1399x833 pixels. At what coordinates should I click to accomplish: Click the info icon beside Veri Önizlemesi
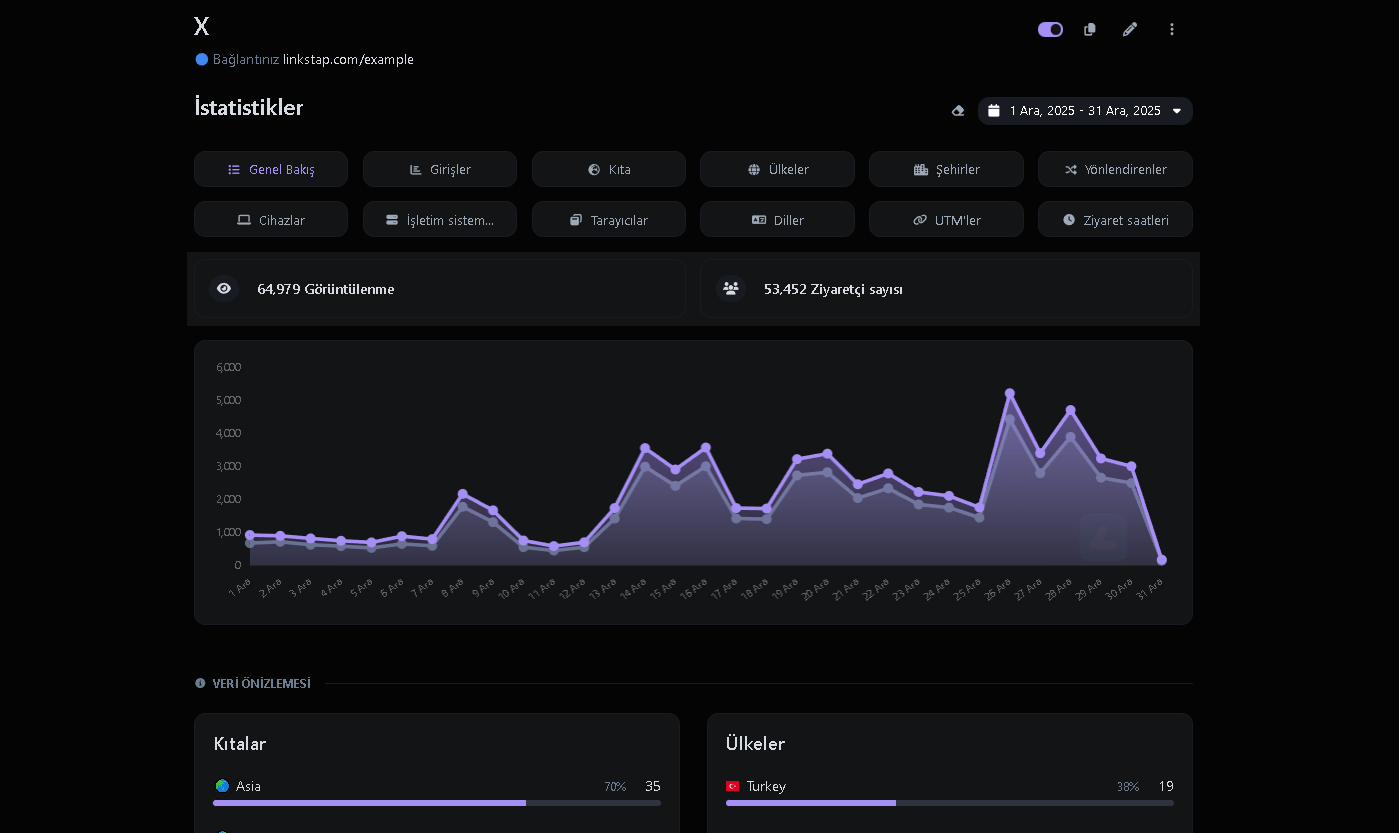pyautogui.click(x=200, y=683)
